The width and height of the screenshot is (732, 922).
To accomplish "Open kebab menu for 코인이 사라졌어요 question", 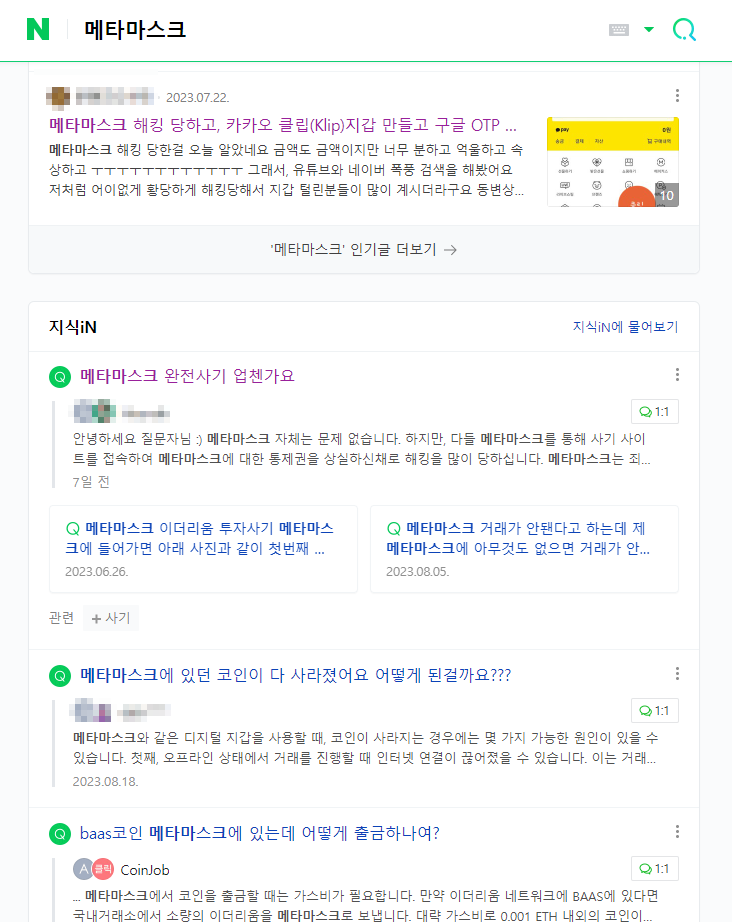I will (x=677, y=674).
